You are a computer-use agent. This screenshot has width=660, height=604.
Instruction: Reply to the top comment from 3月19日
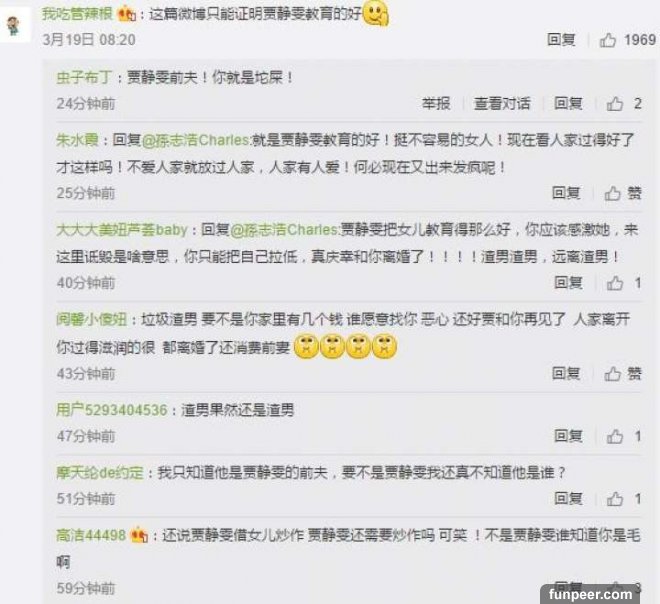[561, 40]
